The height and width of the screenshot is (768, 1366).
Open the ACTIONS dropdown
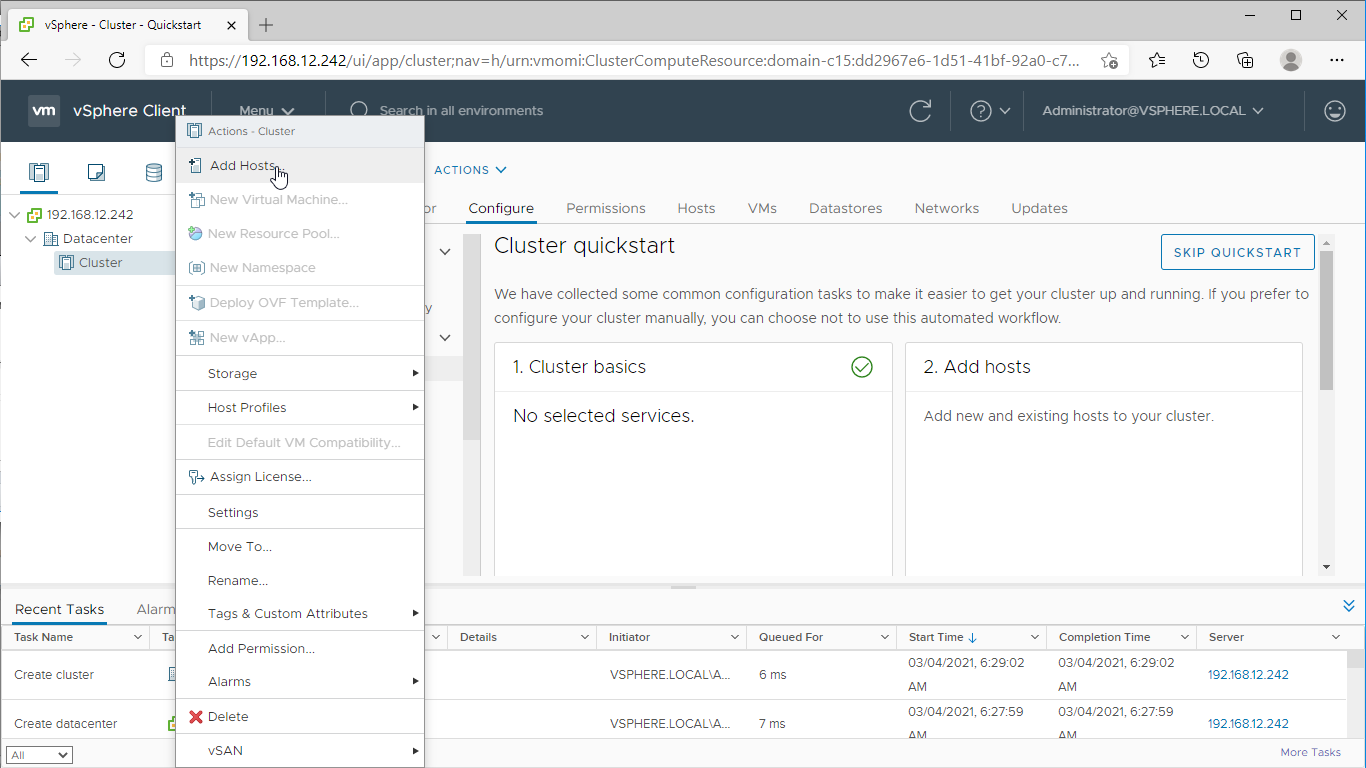tap(470, 170)
